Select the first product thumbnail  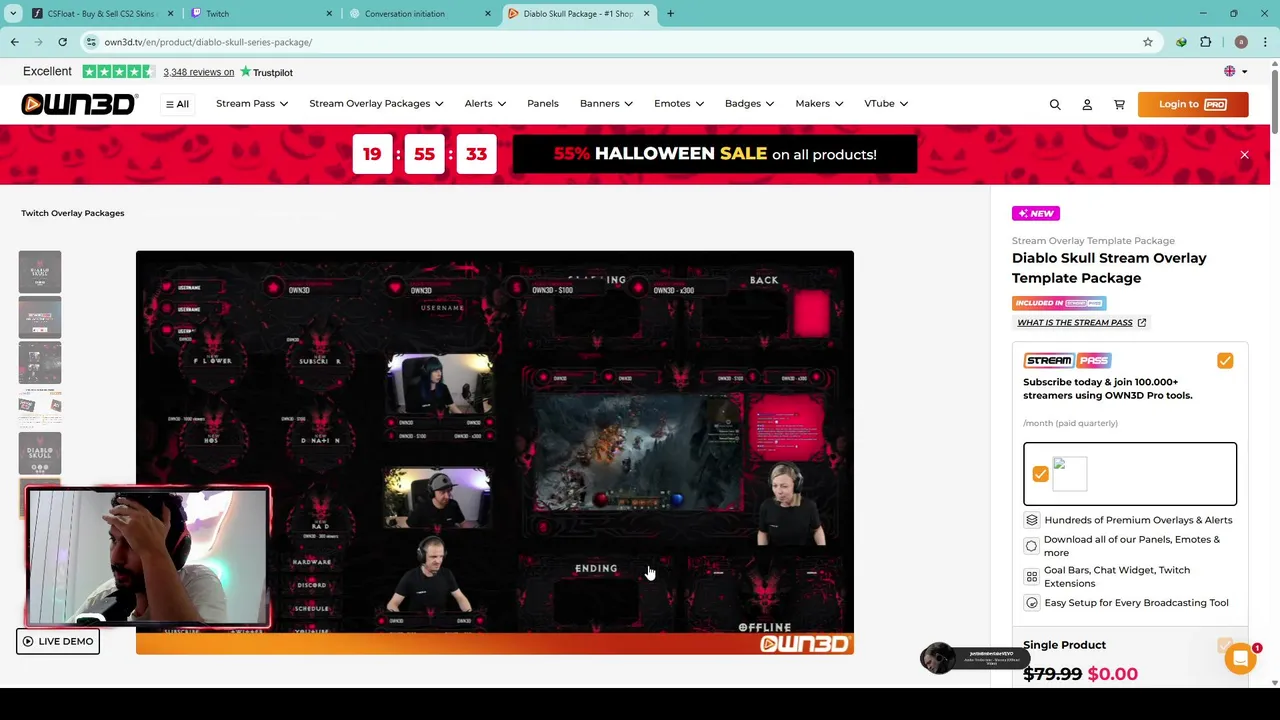point(40,272)
